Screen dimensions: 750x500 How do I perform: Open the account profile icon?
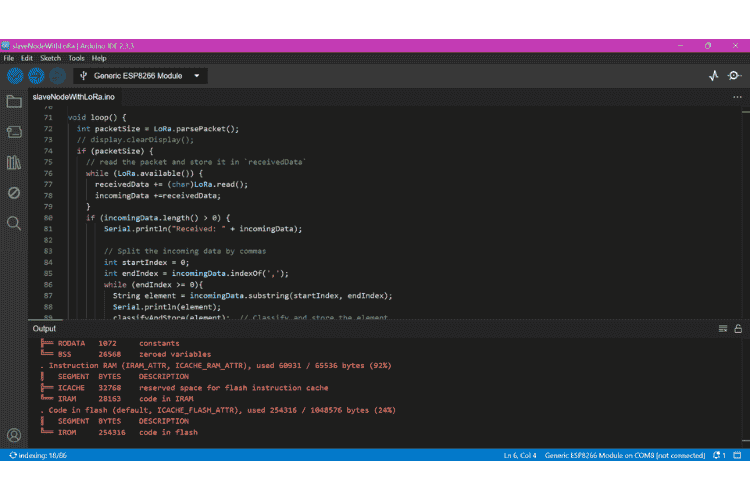pos(14,435)
